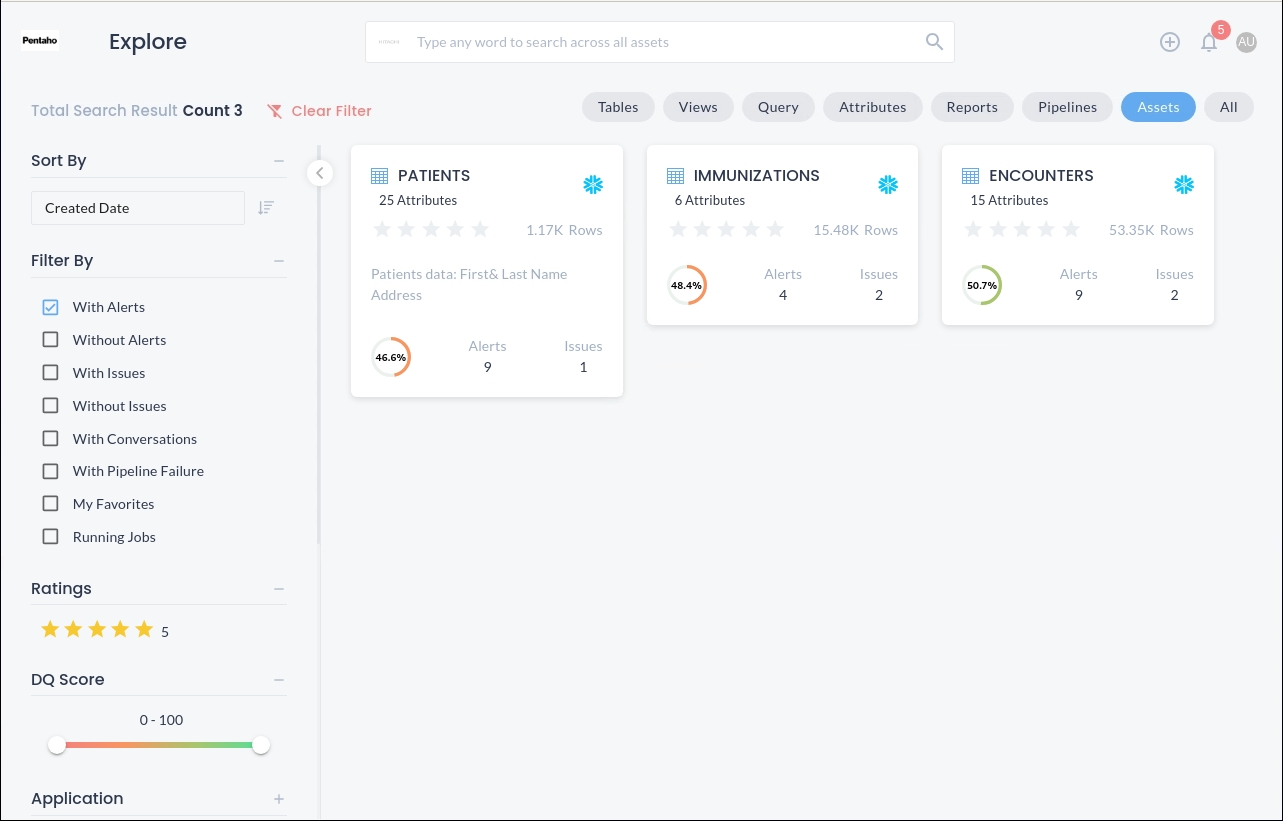
Task: Uncheck the With Alerts filter
Action: click(x=50, y=307)
